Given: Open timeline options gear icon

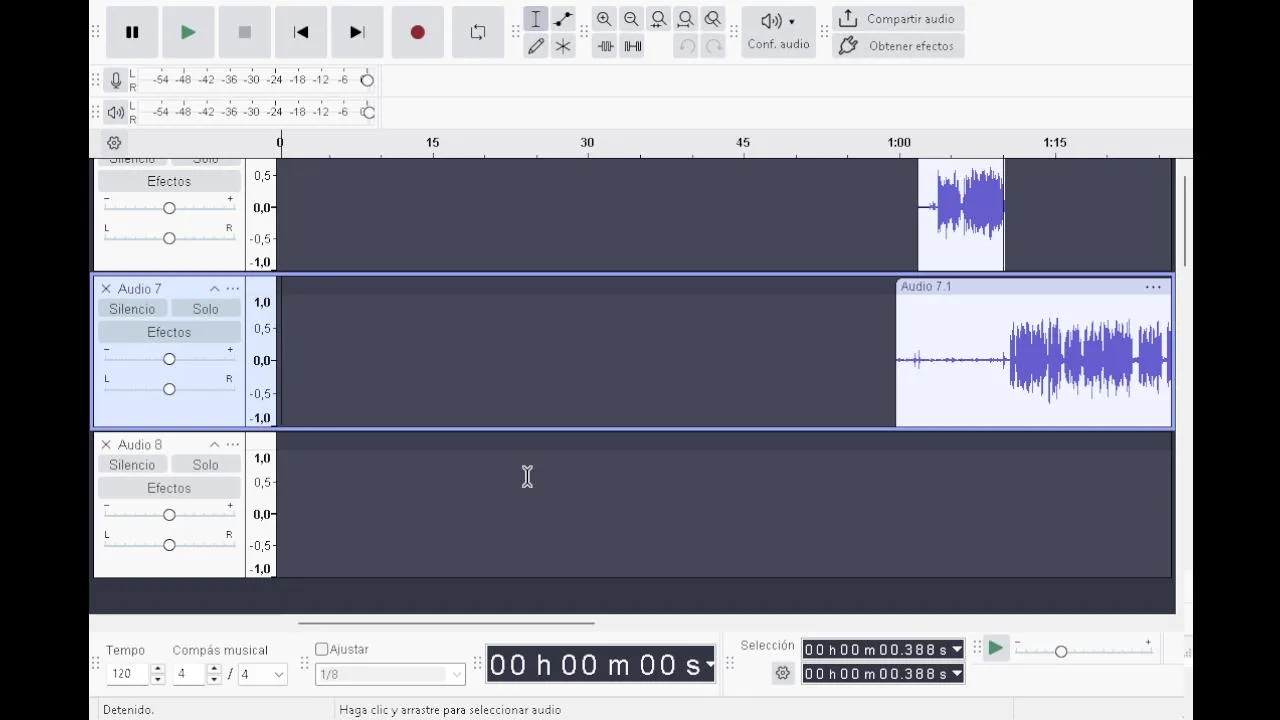Looking at the screenshot, I should (114, 143).
